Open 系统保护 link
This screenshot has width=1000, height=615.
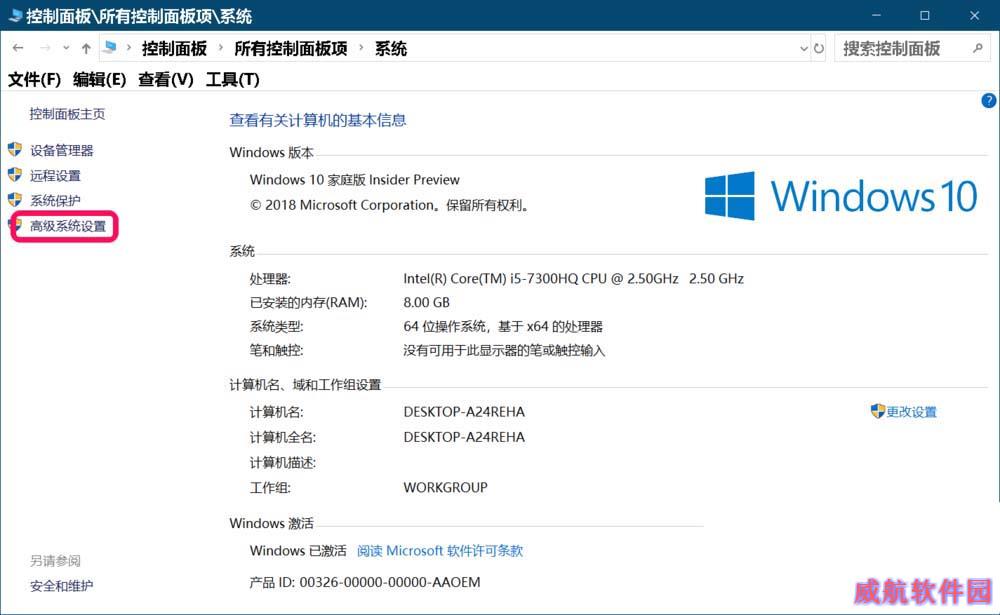pyautogui.click(x=55, y=200)
